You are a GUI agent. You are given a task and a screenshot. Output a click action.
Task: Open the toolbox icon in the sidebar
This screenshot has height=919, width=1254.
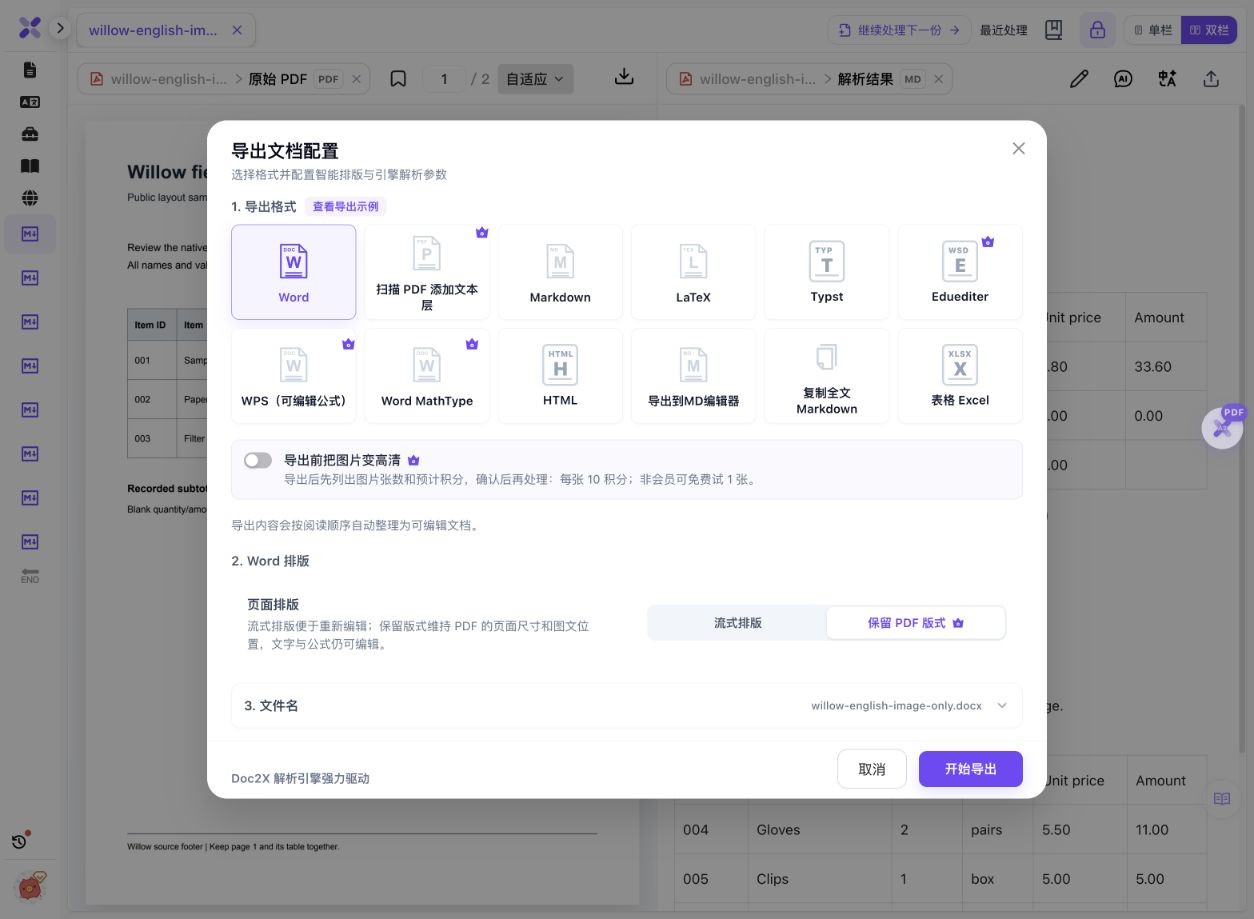[30, 134]
